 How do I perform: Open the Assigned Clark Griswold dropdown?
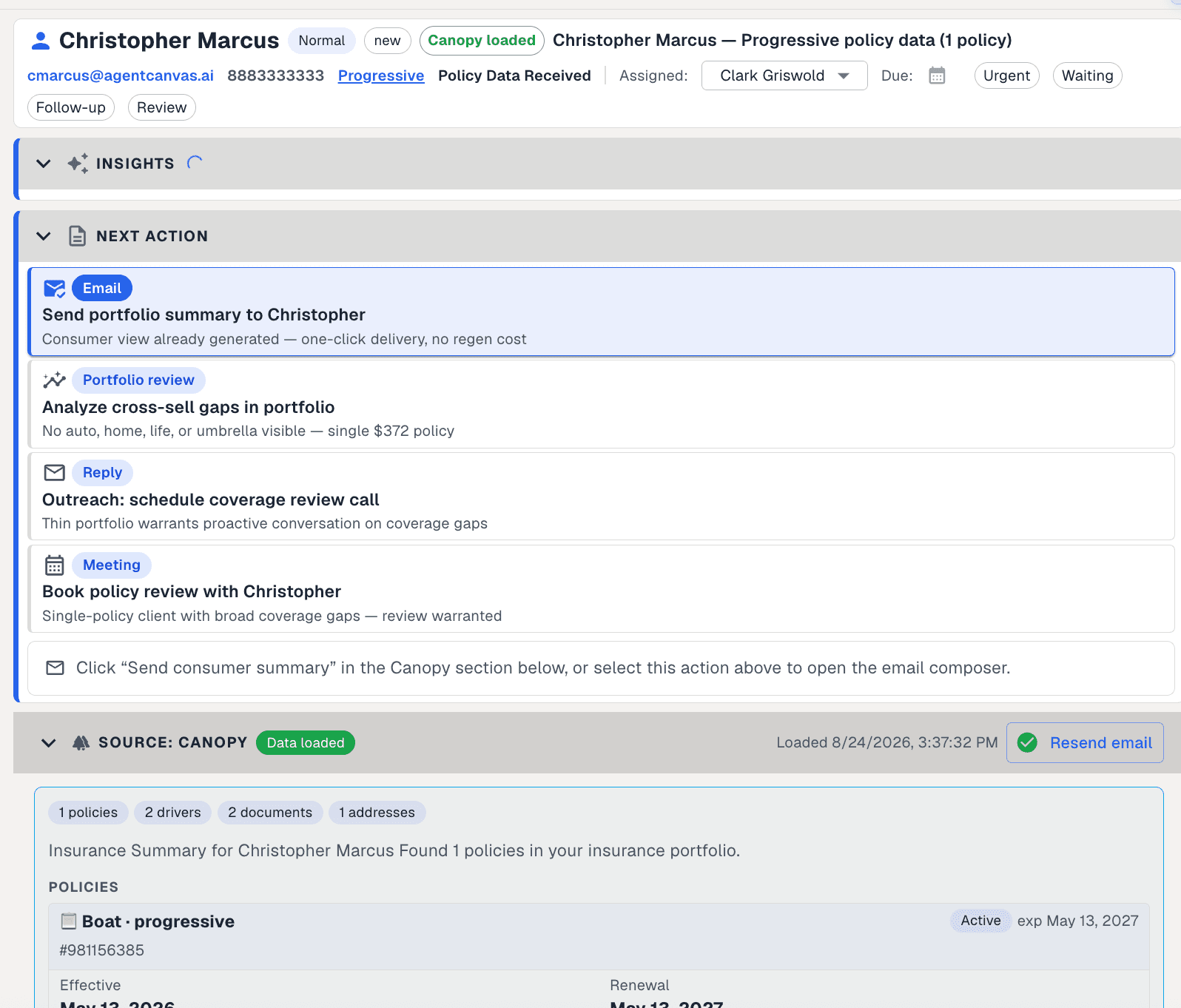coord(784,75)
